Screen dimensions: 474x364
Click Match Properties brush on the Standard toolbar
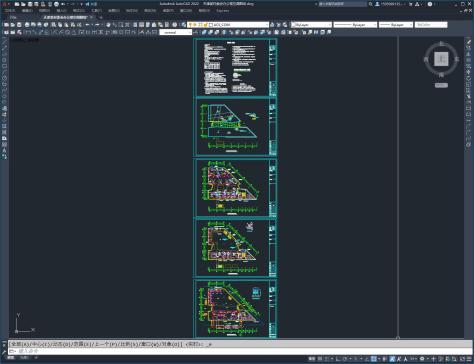click(72, 25)
